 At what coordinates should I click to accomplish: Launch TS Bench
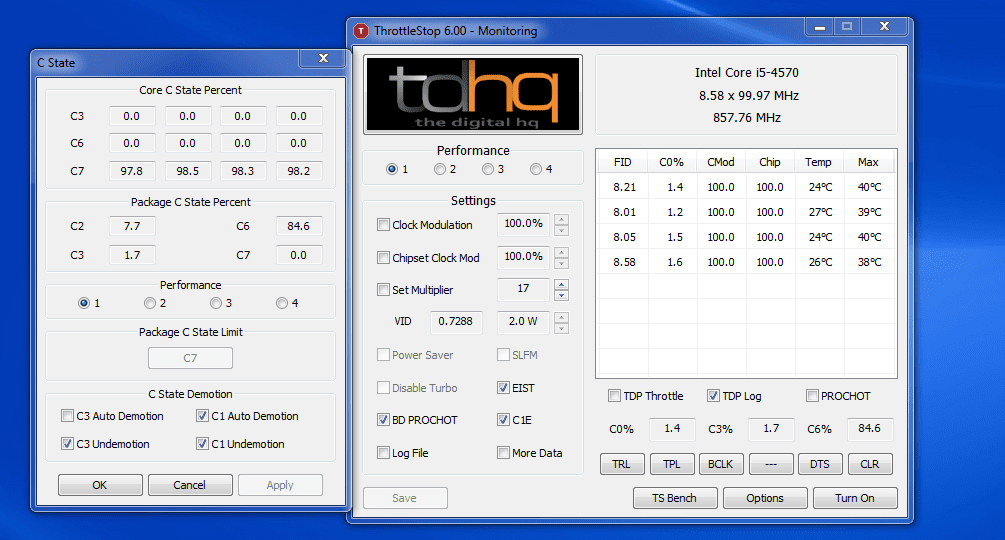tap(675, 498)
